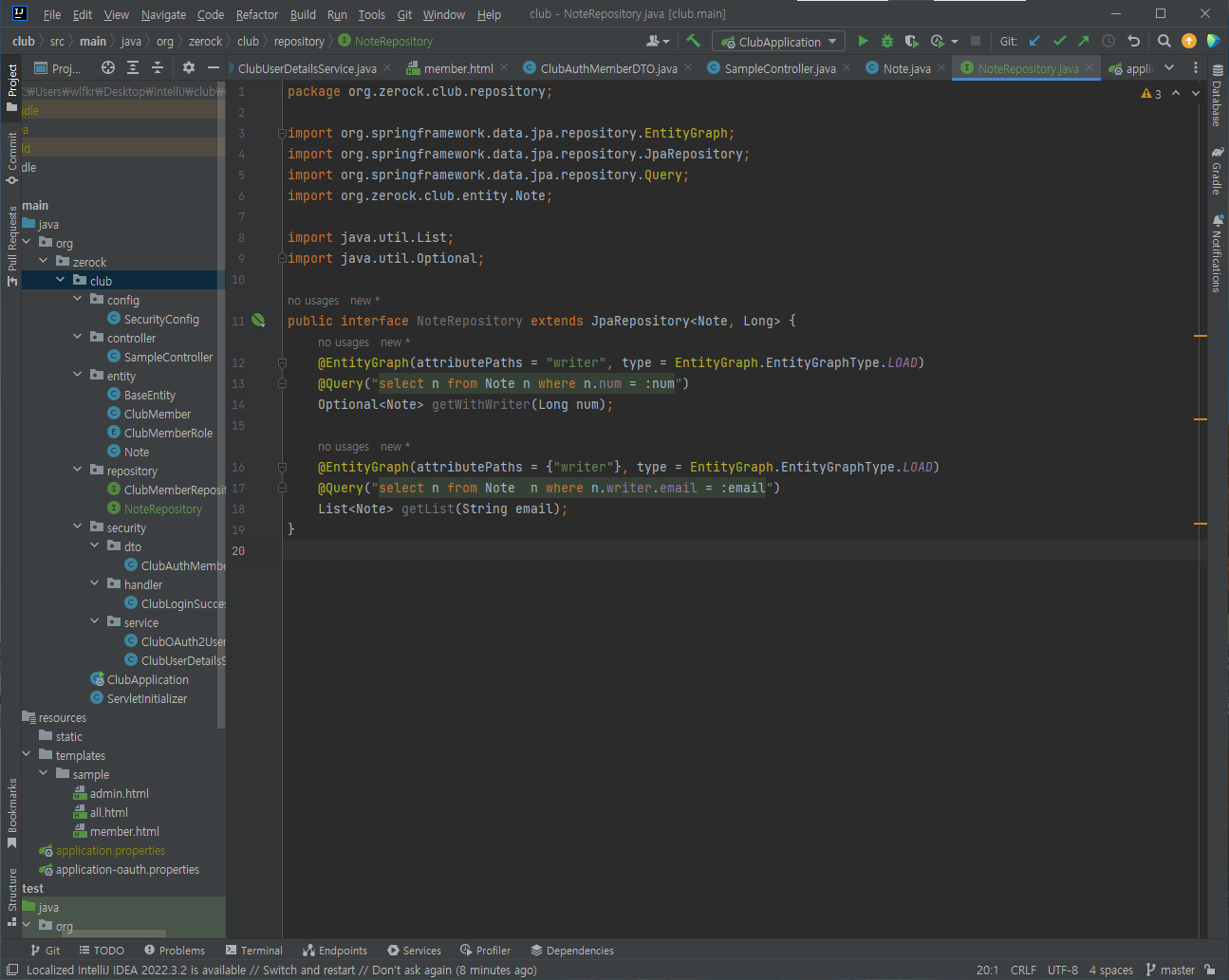
Task: Open the Refactor menu
Action: [257, 14]
